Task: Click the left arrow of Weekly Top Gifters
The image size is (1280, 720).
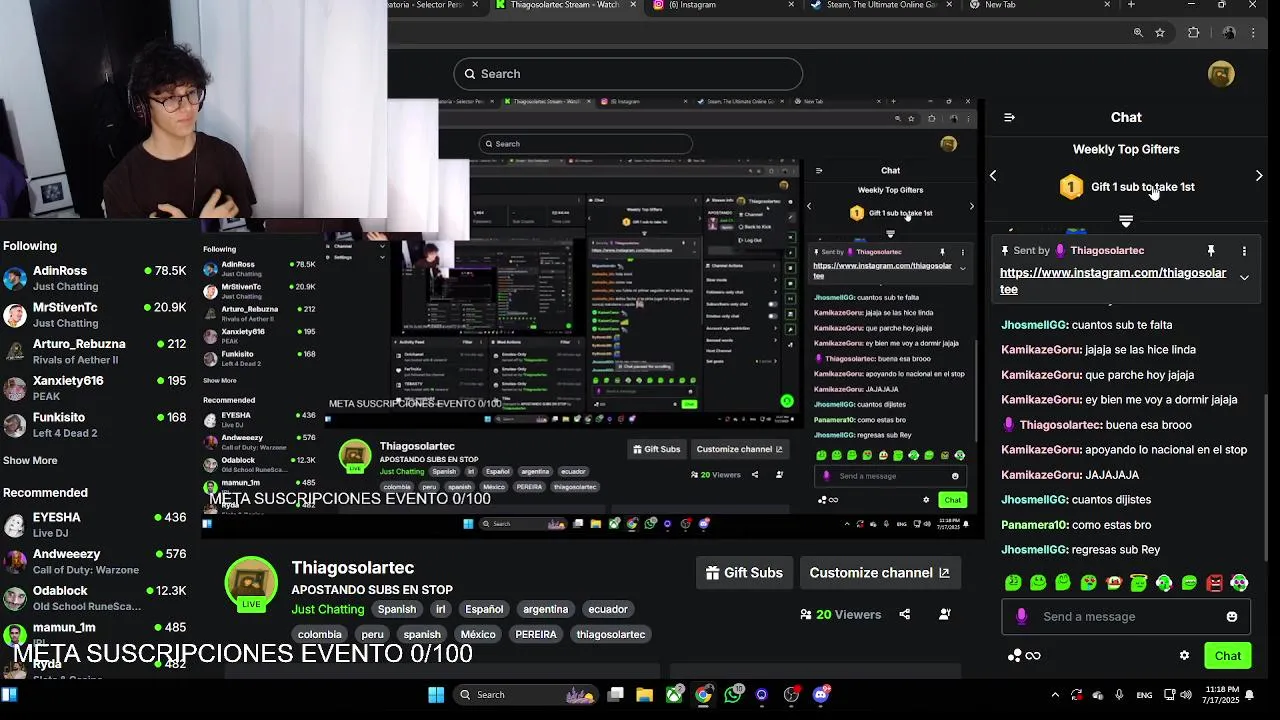Action: [993, 175]
